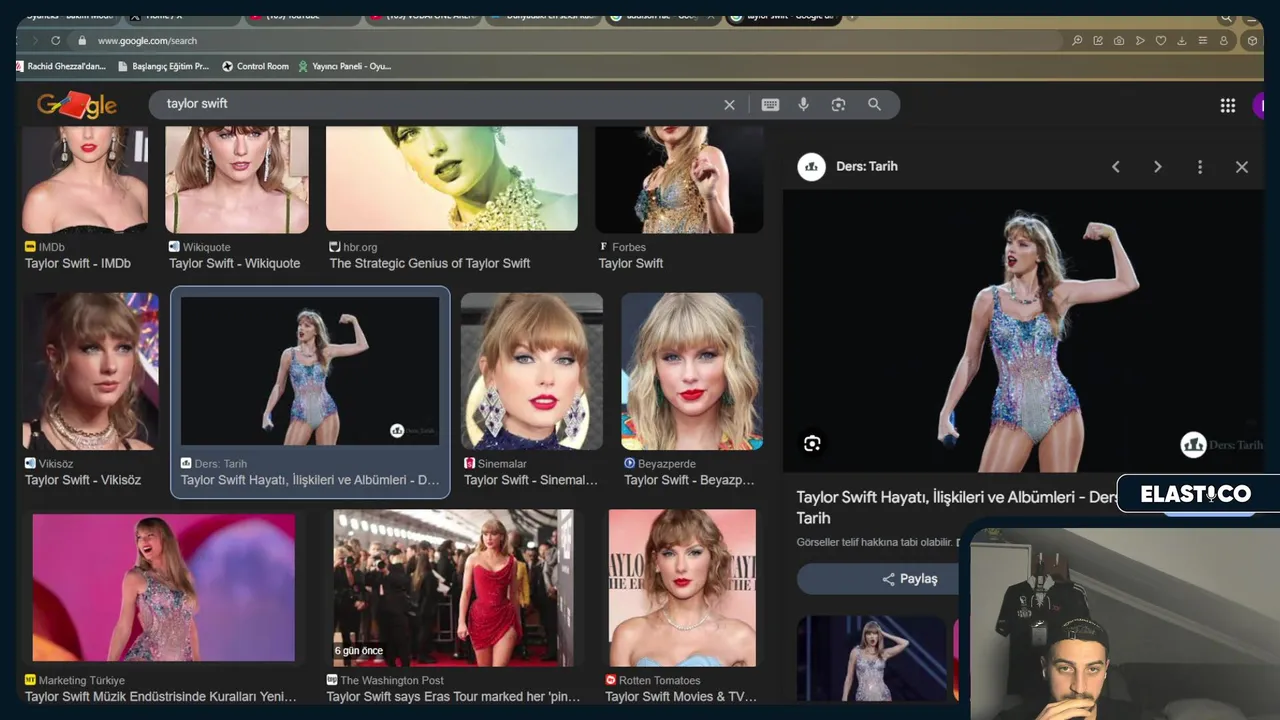
Task: Open the Yayıncı Paneli bookmark
Action: (345, 66)
